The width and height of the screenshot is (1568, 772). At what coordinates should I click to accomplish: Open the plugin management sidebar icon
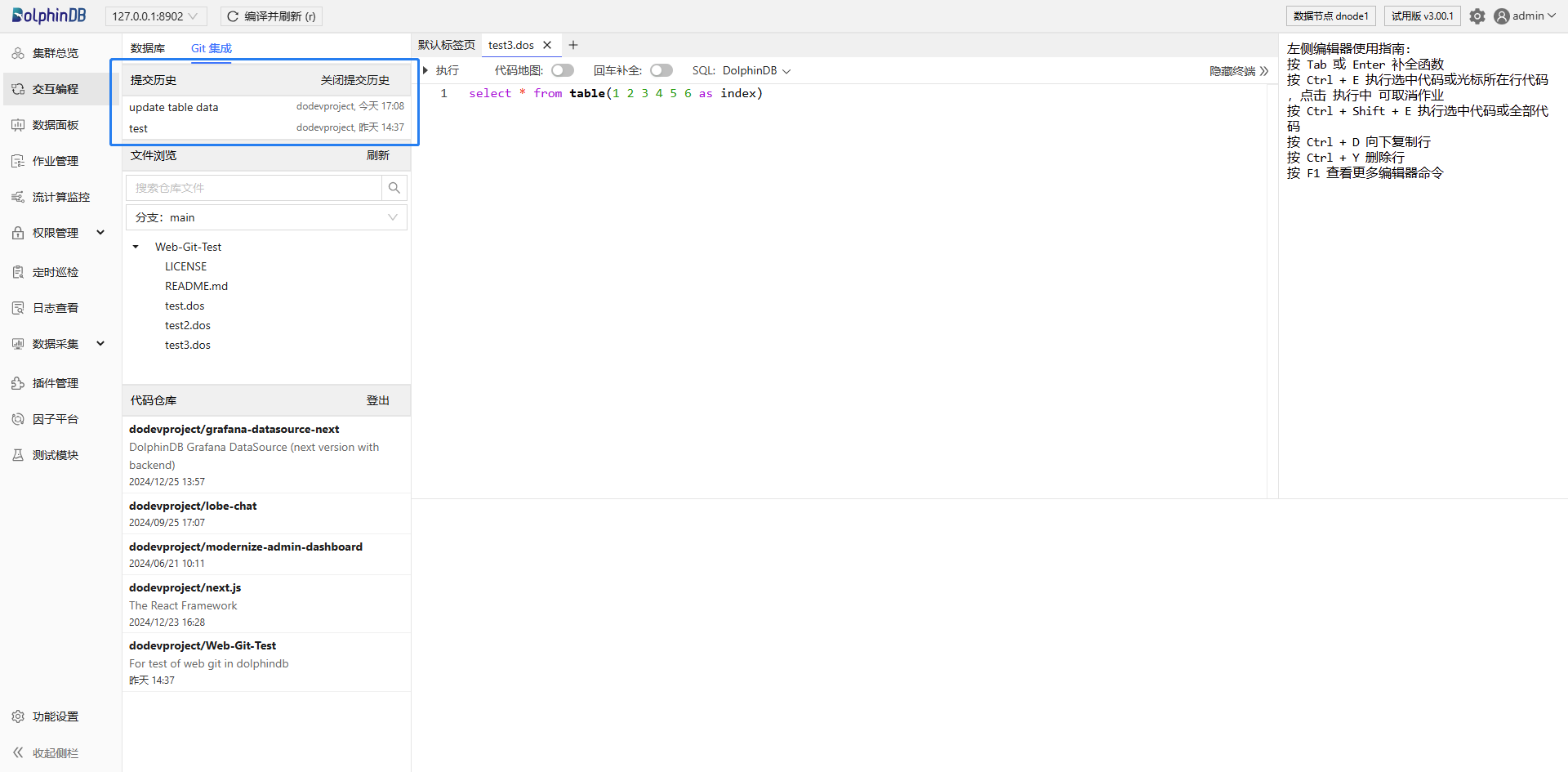point(18,383)
